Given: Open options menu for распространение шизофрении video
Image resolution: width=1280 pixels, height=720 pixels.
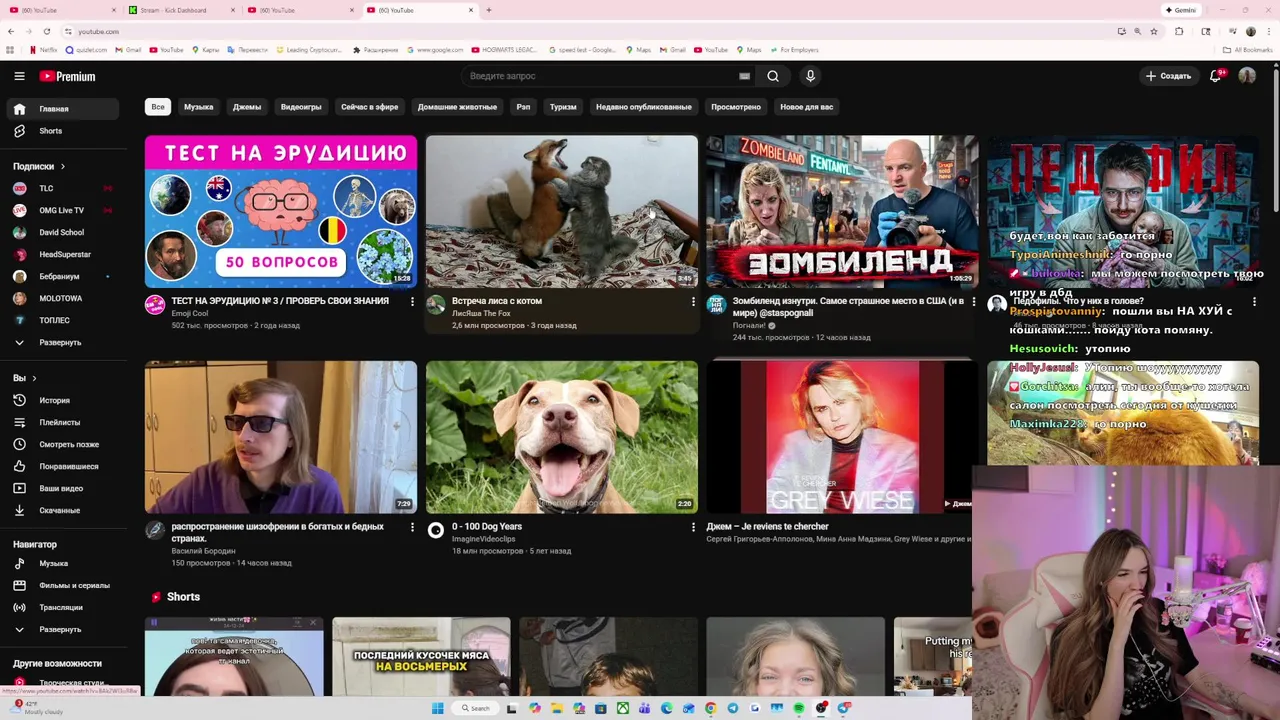Looking at the screenshot, I should click(412, 527).
